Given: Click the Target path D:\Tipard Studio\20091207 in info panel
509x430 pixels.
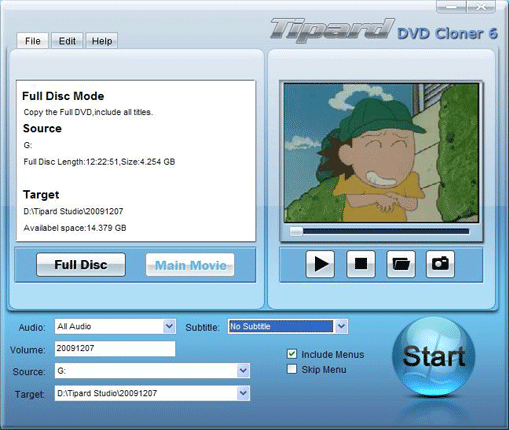Looking at the screenshot, I should pos(73,211).
